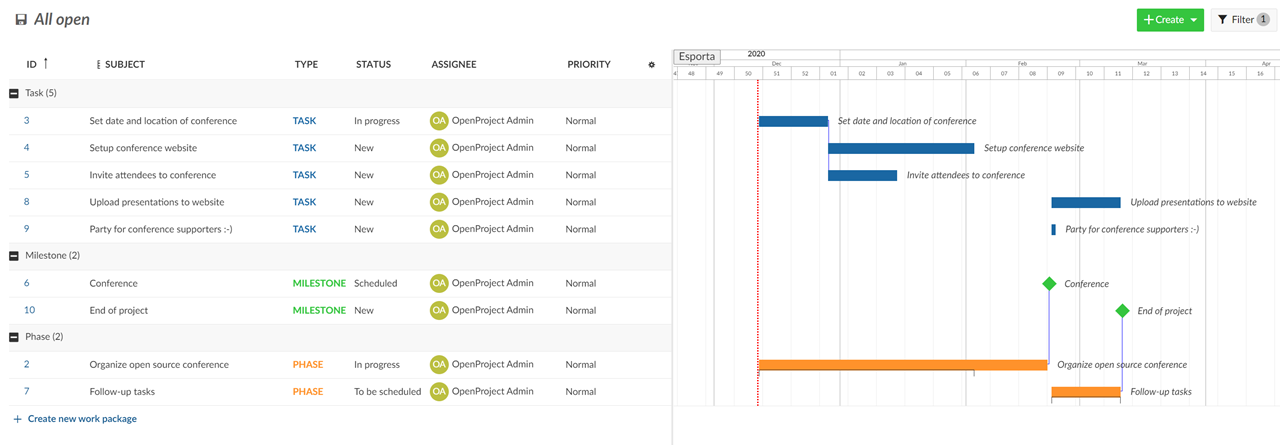The image size is (1280, 445).
Task: Collapse the Milestone (2) group
Action: 14,256
